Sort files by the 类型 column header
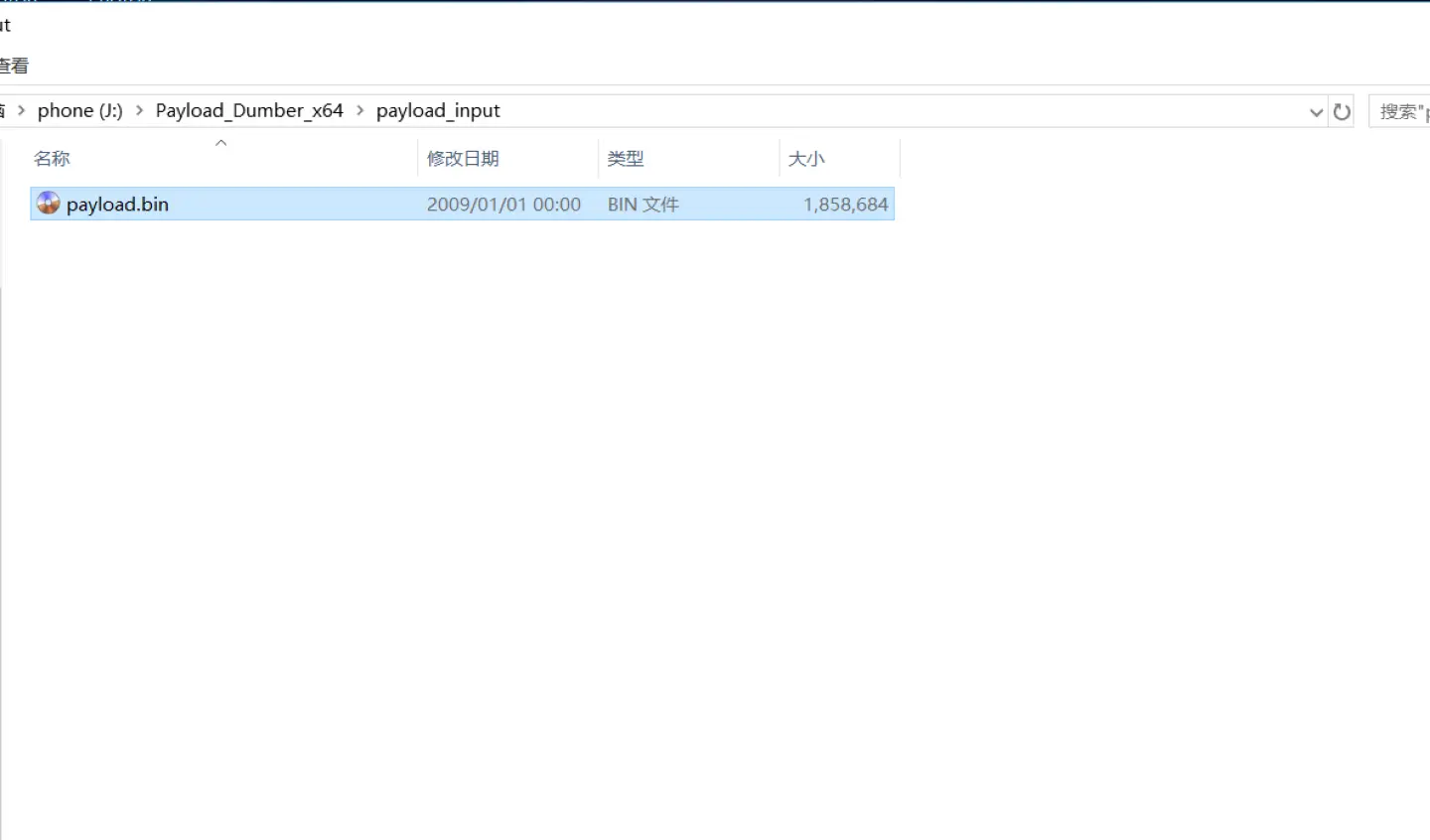 (x=626, y=159)
